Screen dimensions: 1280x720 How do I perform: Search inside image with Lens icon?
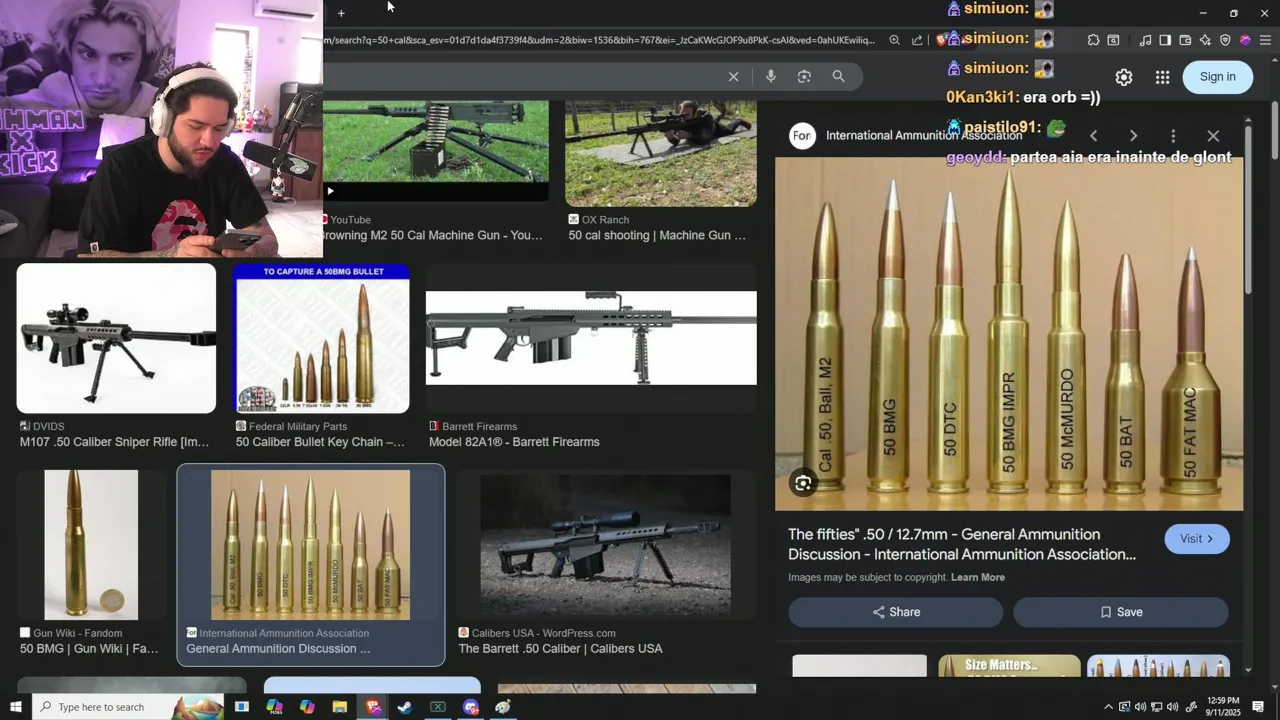pyautogui.click(x=803, y=484)
